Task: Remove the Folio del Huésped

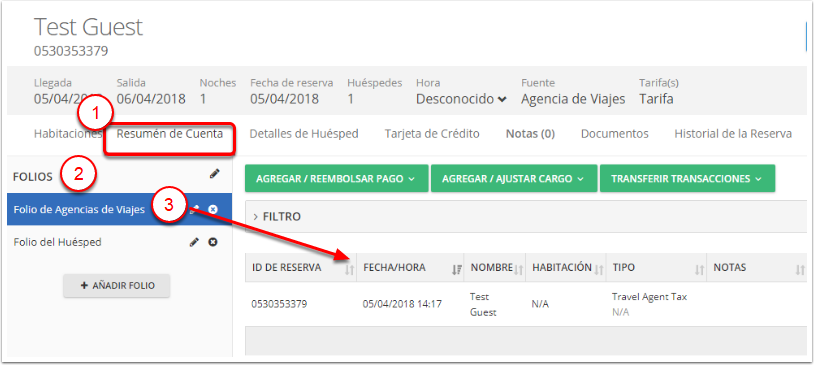Action: (213, 242)
